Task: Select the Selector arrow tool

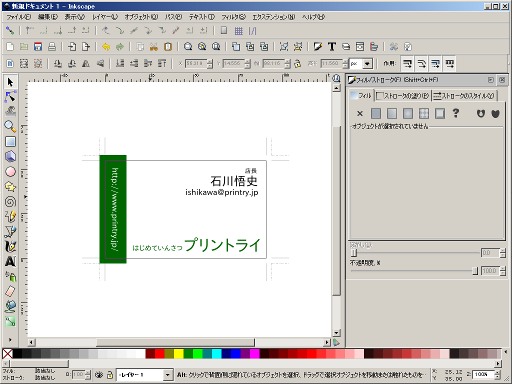Action: [x=10, y=82]
